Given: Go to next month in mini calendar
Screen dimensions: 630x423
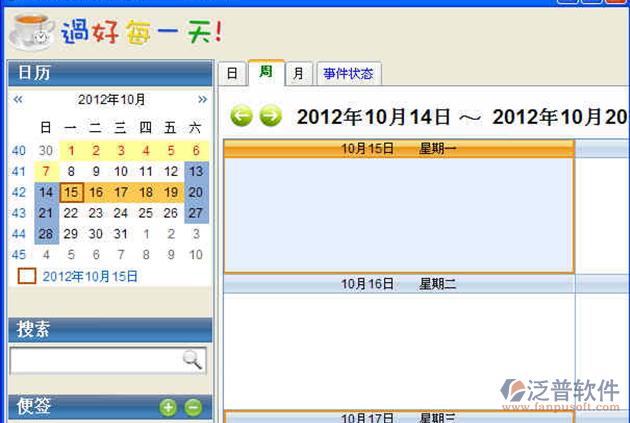Looking at the screenshot, I should (203, 99).
